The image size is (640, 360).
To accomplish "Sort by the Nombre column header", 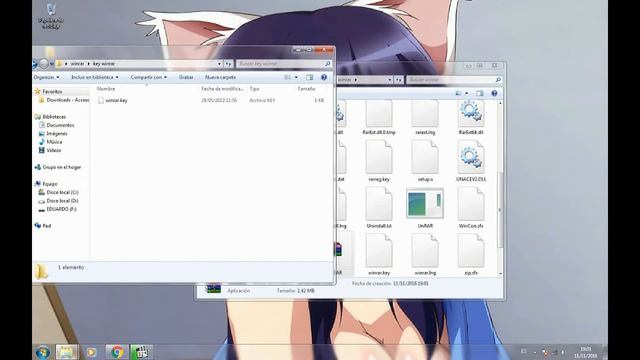I will [106, 89].
